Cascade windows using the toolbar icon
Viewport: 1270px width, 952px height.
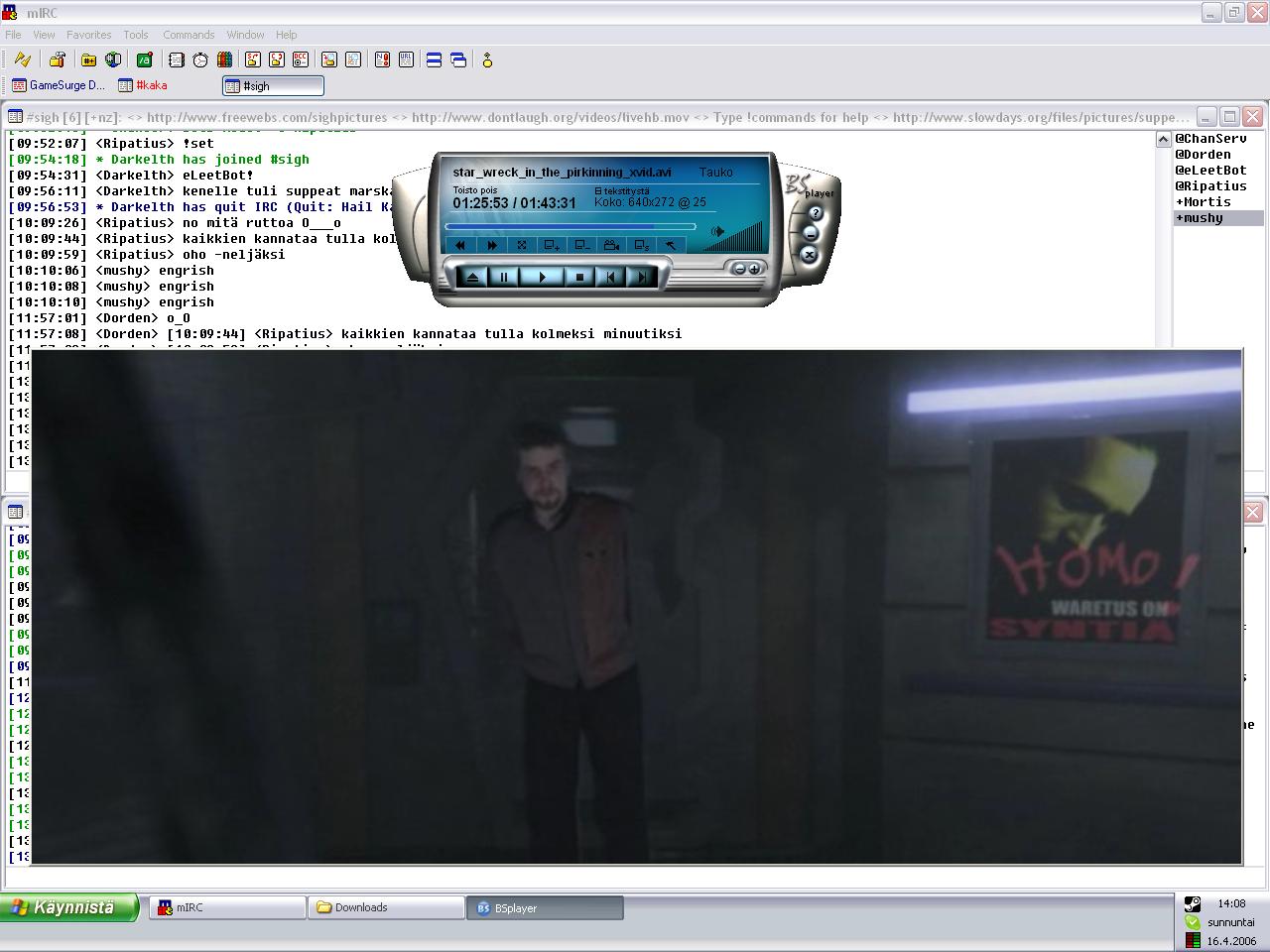pyautogui.click(x=458, y=59)
